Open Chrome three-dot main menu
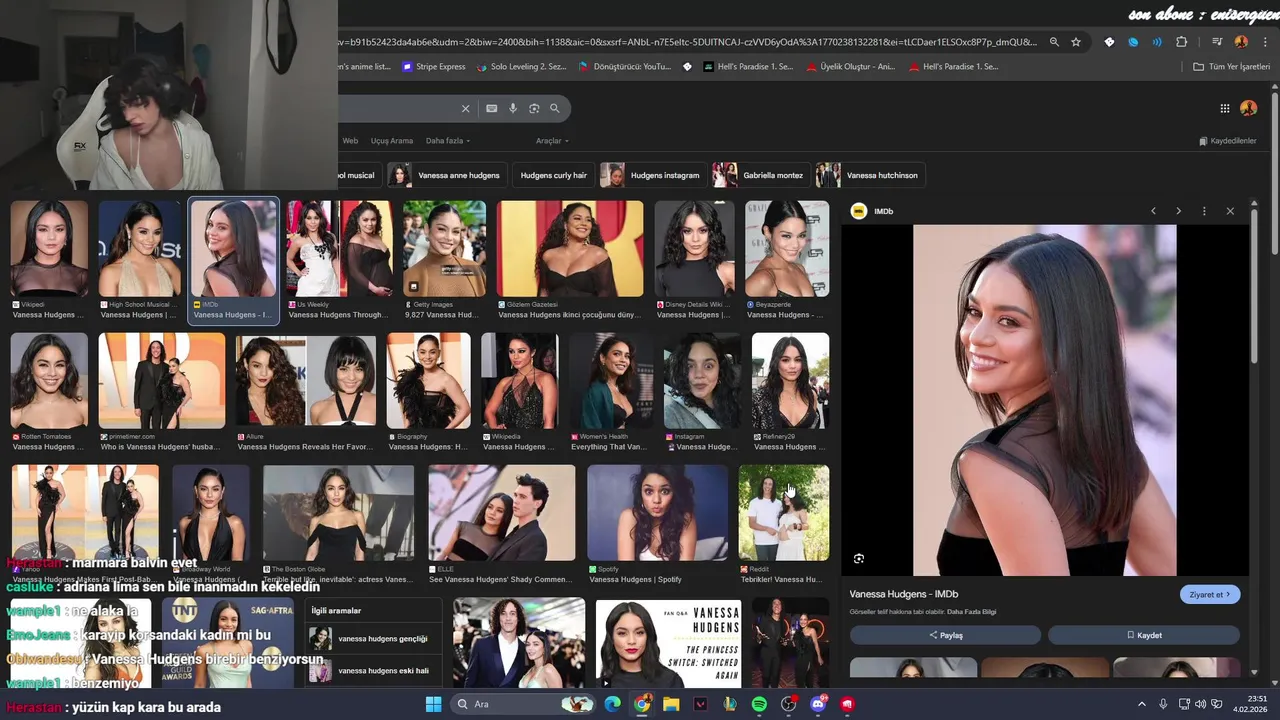Viewport: 1280px width, 720px height. pyautogui.click(x=1266, y=42)
